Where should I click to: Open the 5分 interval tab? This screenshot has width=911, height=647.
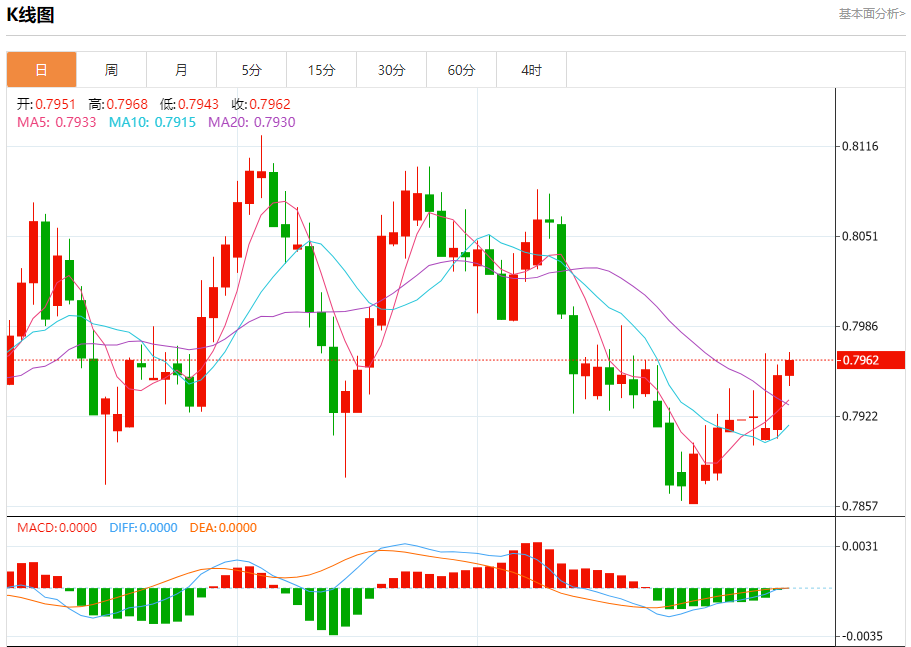pyautogui.click(x=252, y=70)
